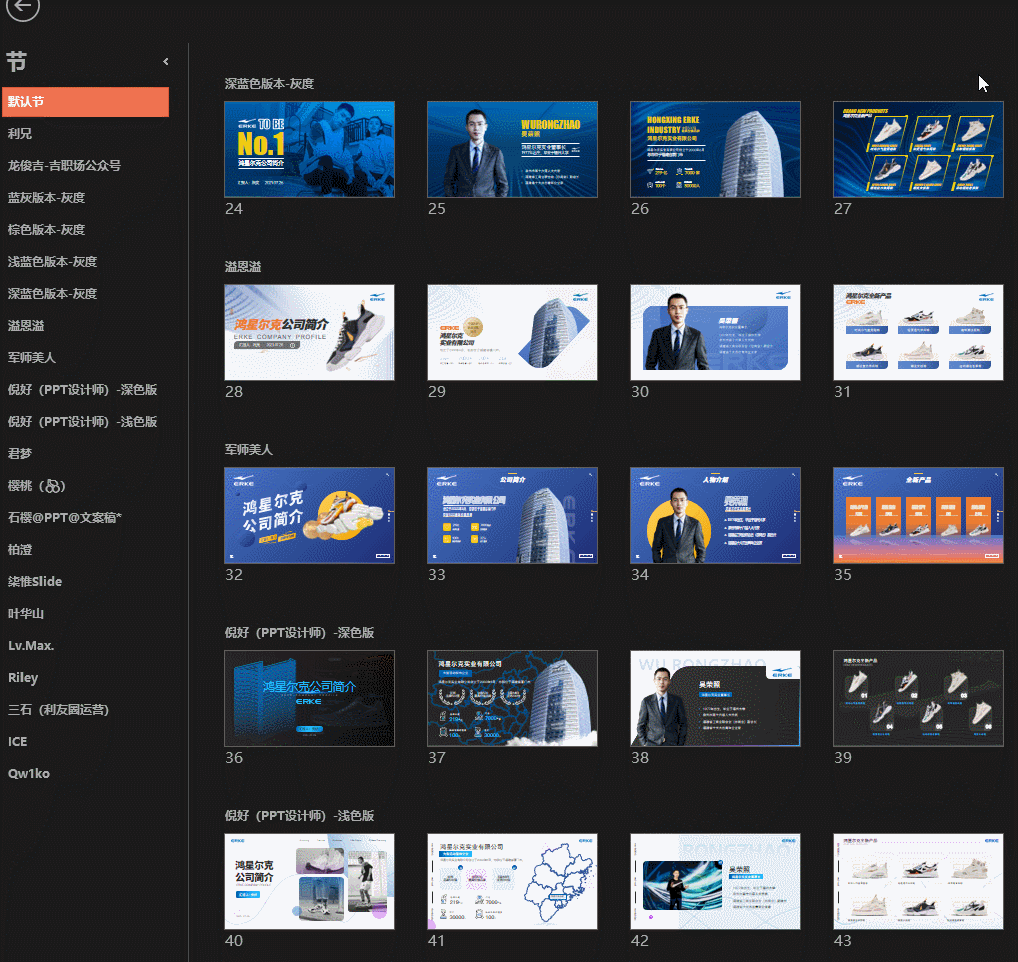Select slide 32 thumbnail
Screen dimensions: 1018x962
click(309, 515)
